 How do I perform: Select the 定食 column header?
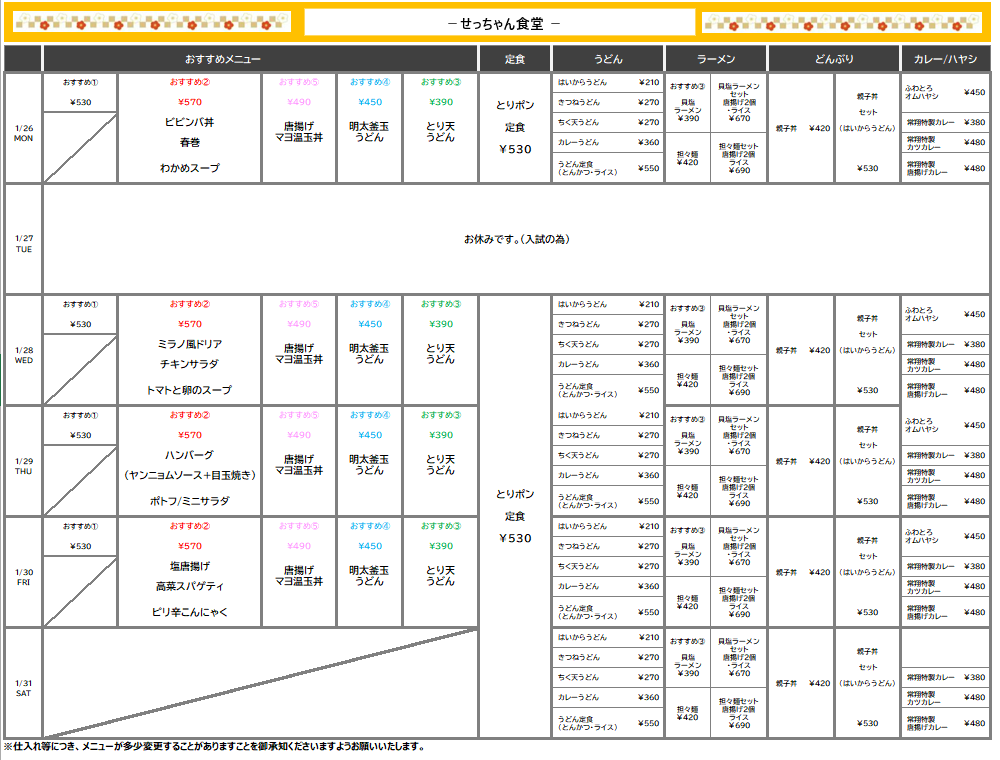click(x=515, y=59)
